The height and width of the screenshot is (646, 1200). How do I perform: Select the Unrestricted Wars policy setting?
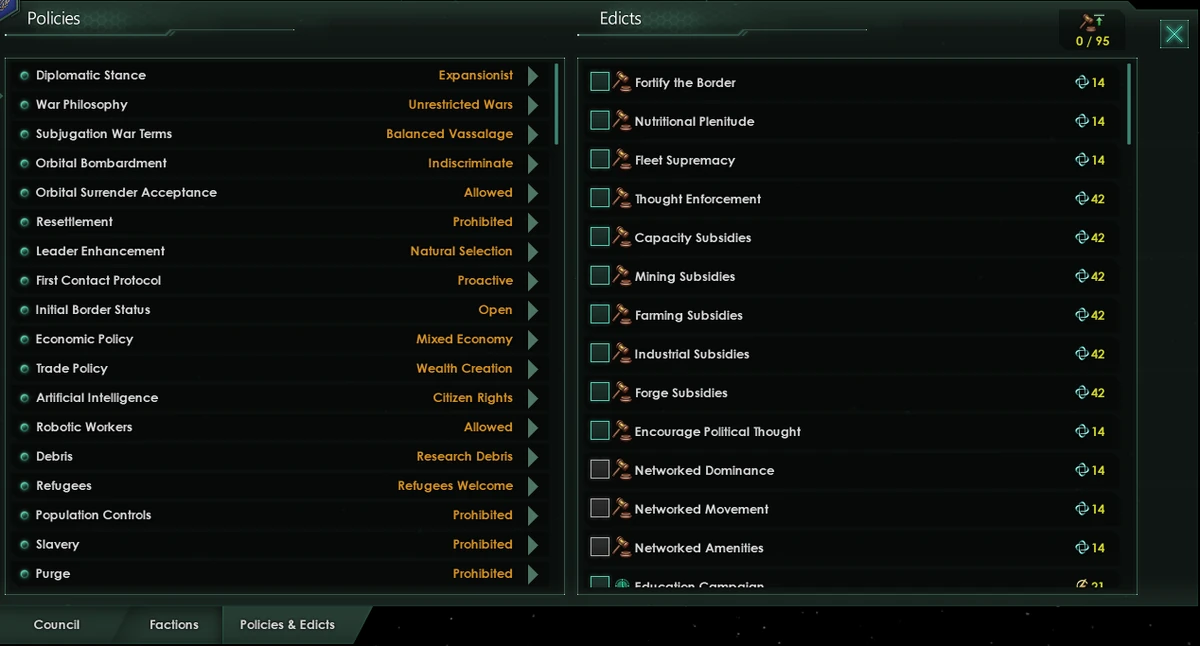pos(460,104)
